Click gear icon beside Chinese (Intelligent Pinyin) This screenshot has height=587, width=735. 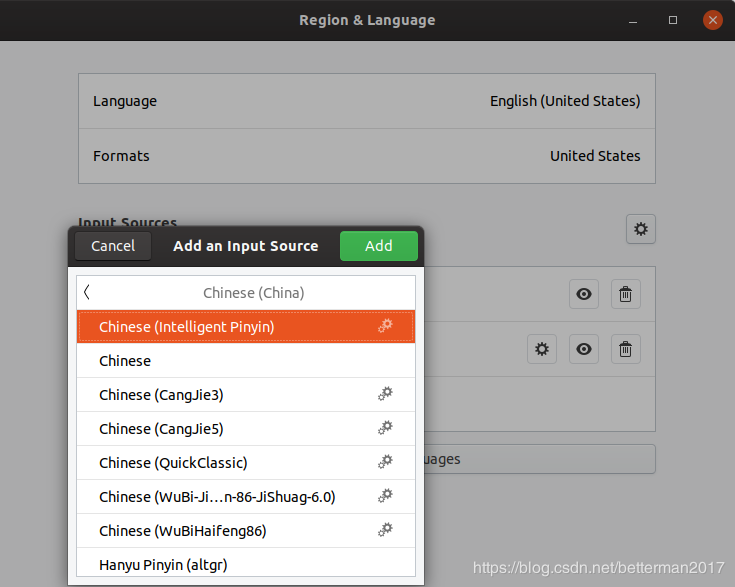tap(385, 326)
